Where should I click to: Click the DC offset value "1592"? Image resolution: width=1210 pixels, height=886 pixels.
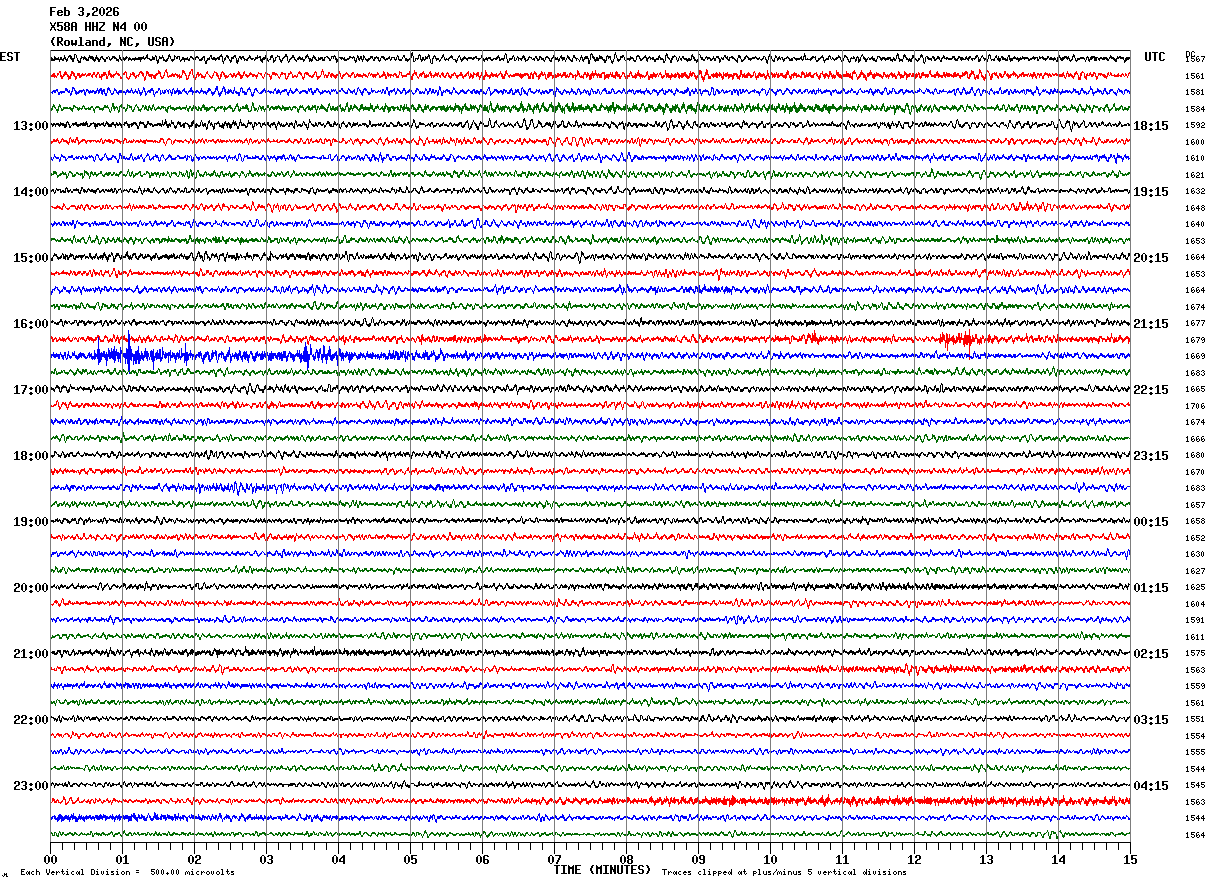click(1195, 126)
